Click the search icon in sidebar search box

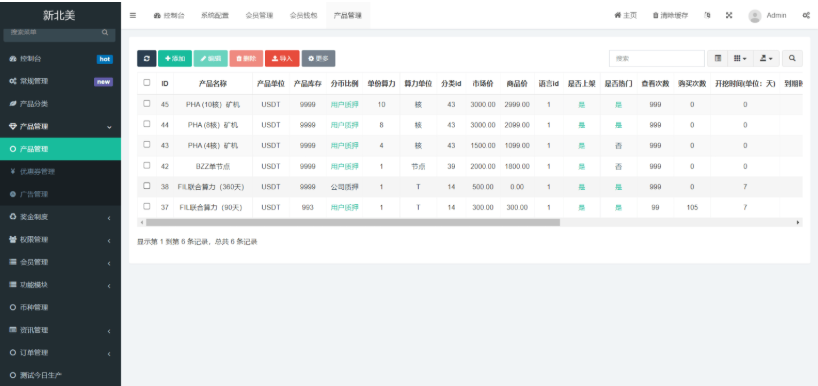pyautogui.click(x=105, y=32)
